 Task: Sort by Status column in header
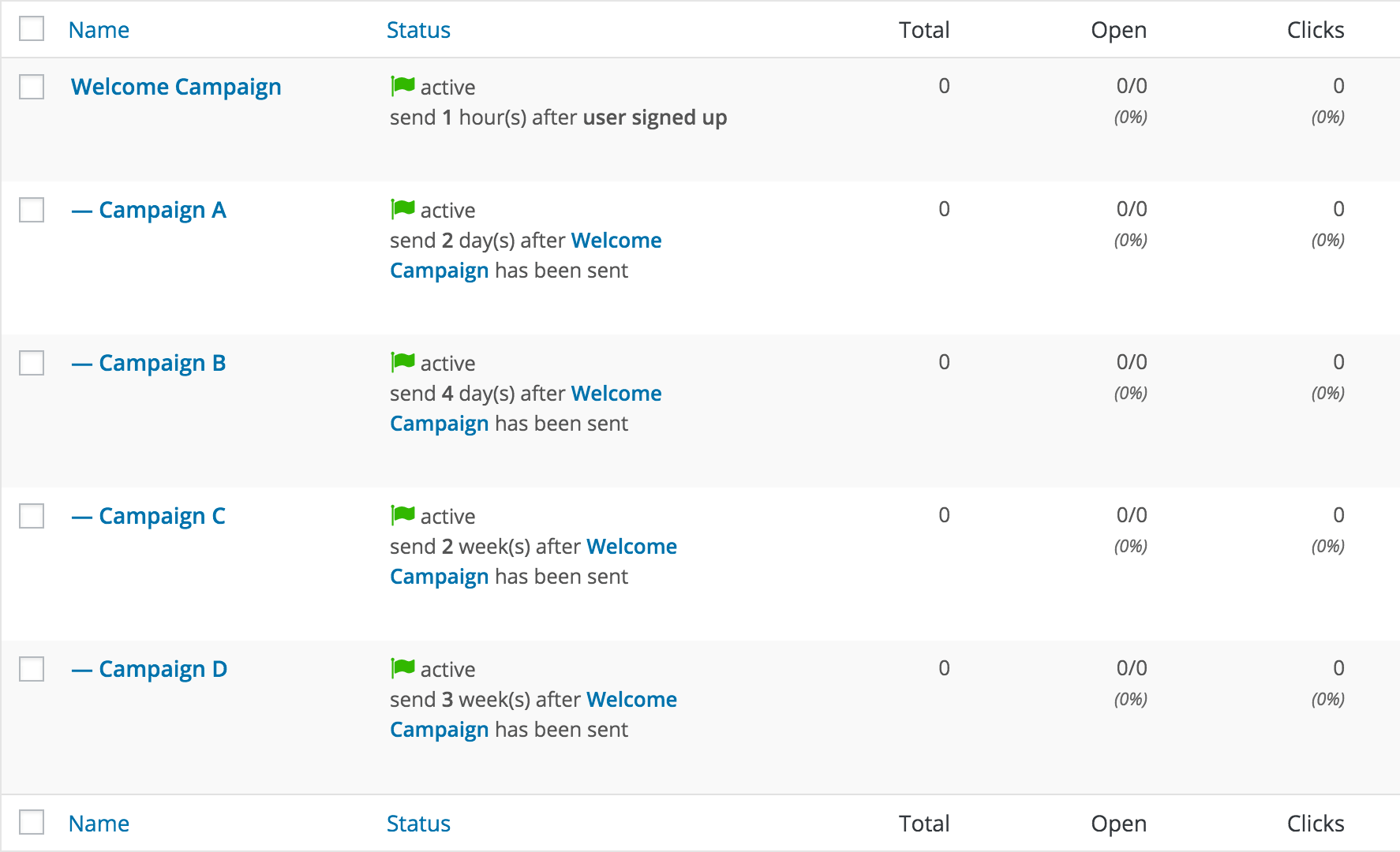click(x=418, y=30)
